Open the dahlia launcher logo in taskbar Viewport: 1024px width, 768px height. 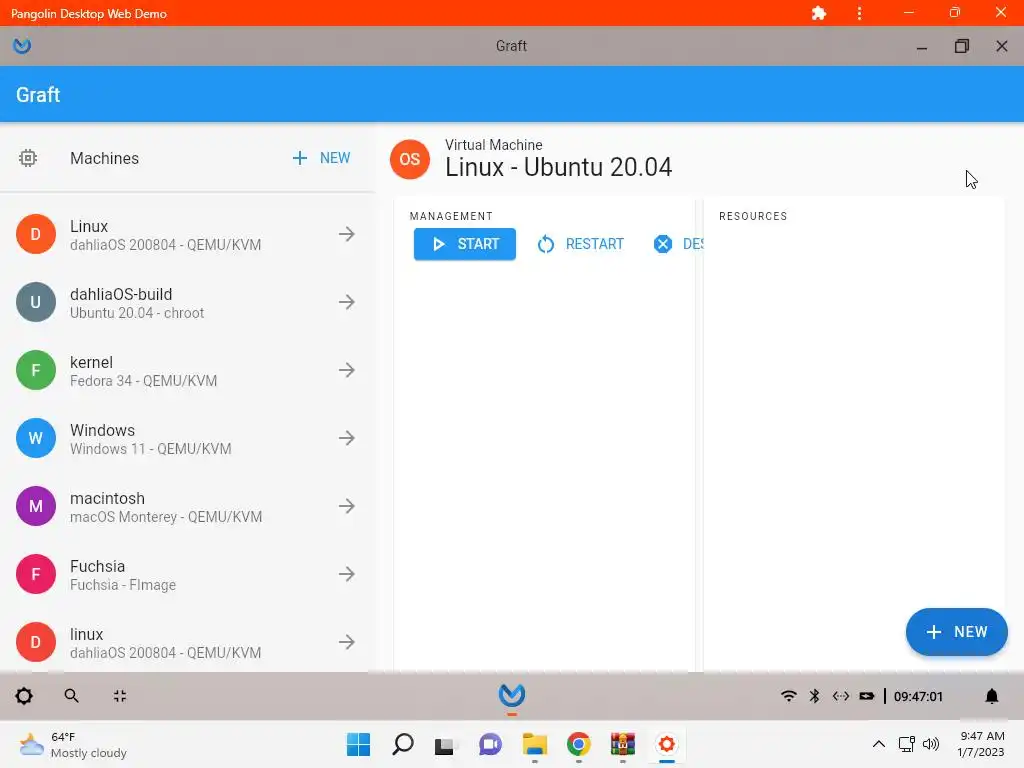pyautogui.click(x=511, y=695)
